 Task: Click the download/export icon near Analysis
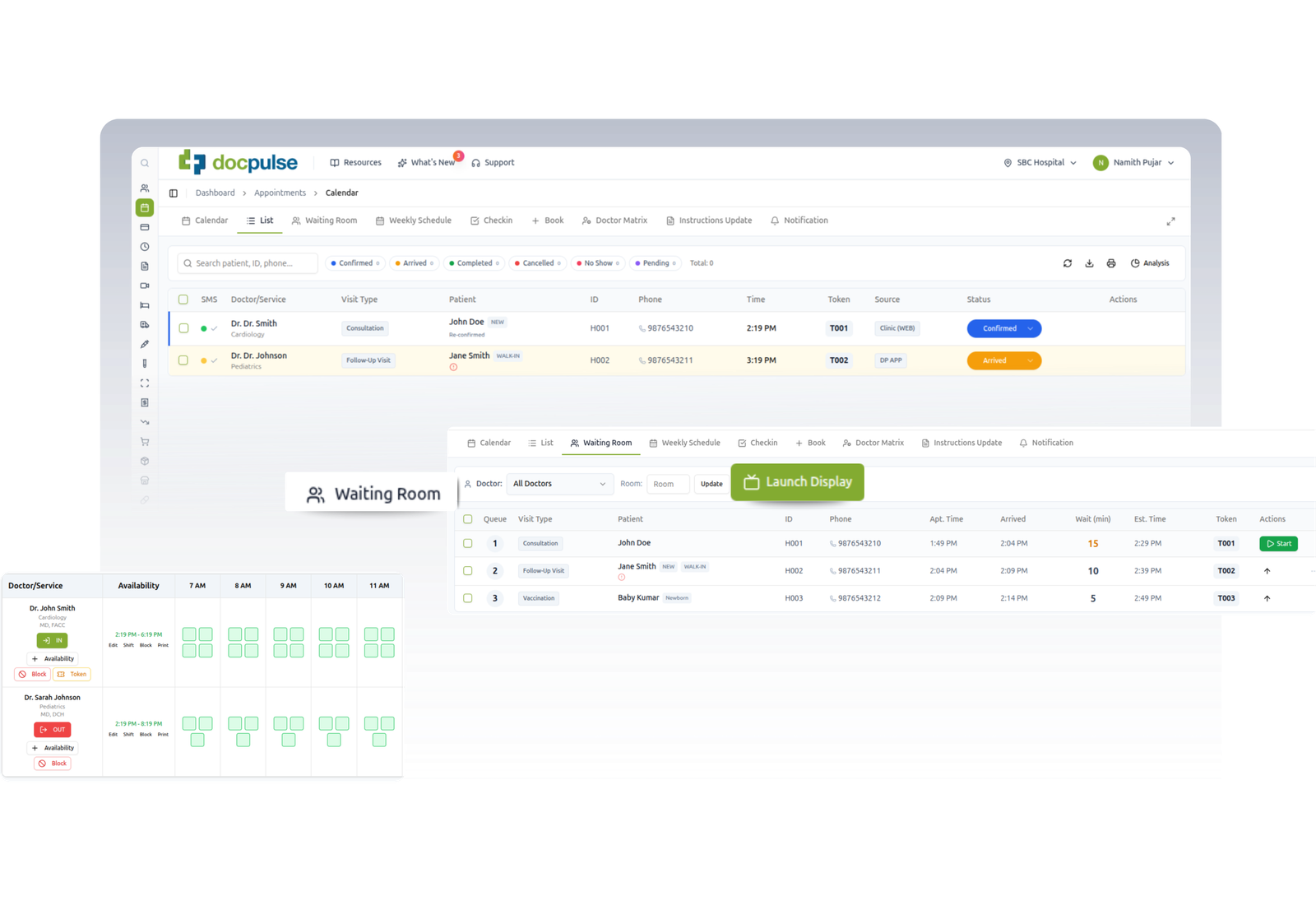coord(1089,262)
